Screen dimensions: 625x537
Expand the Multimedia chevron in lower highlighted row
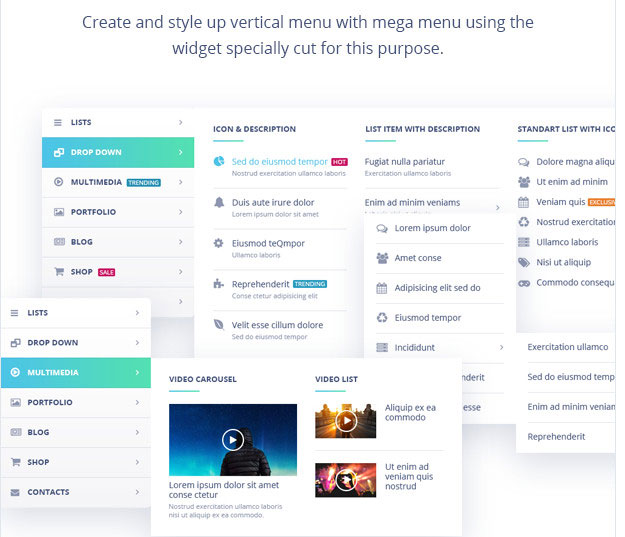(x=137, y=372)
